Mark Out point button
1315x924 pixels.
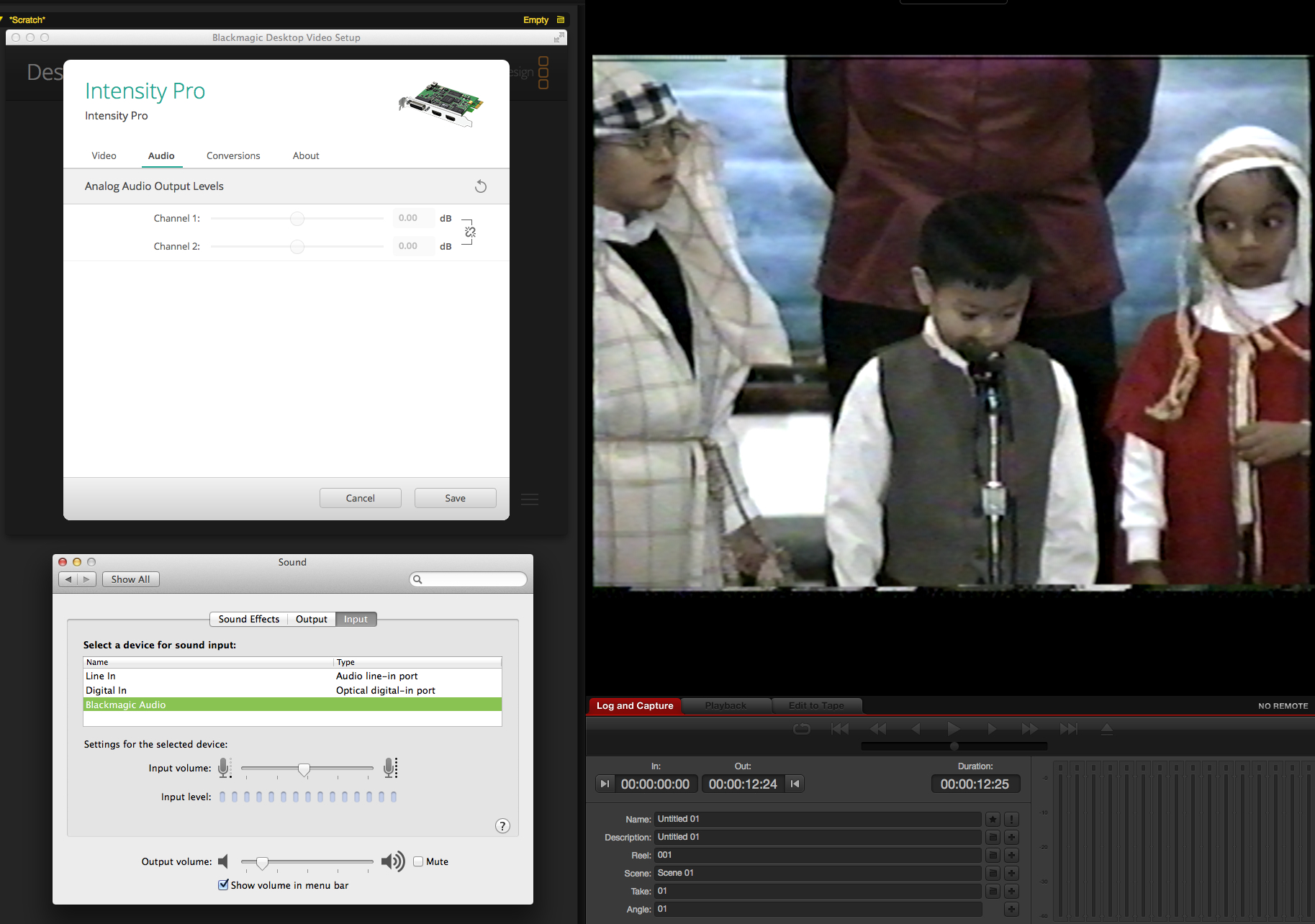tap(795, 784)
